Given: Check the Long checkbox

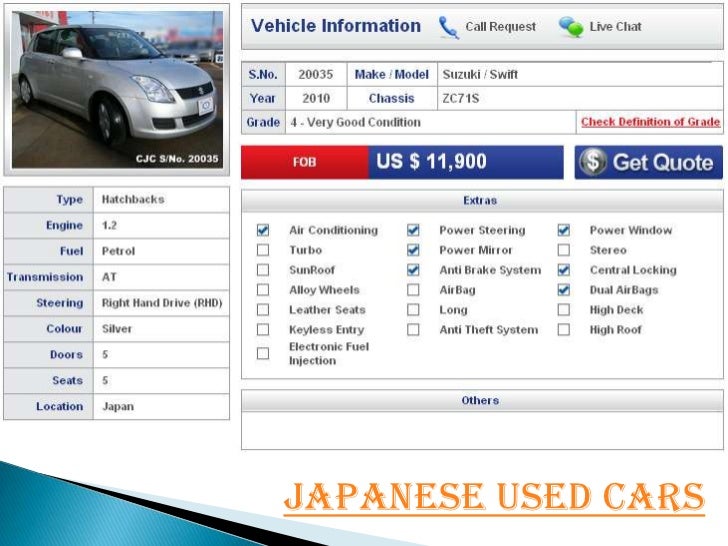Looking at the screenshot, I should [413, 310].
